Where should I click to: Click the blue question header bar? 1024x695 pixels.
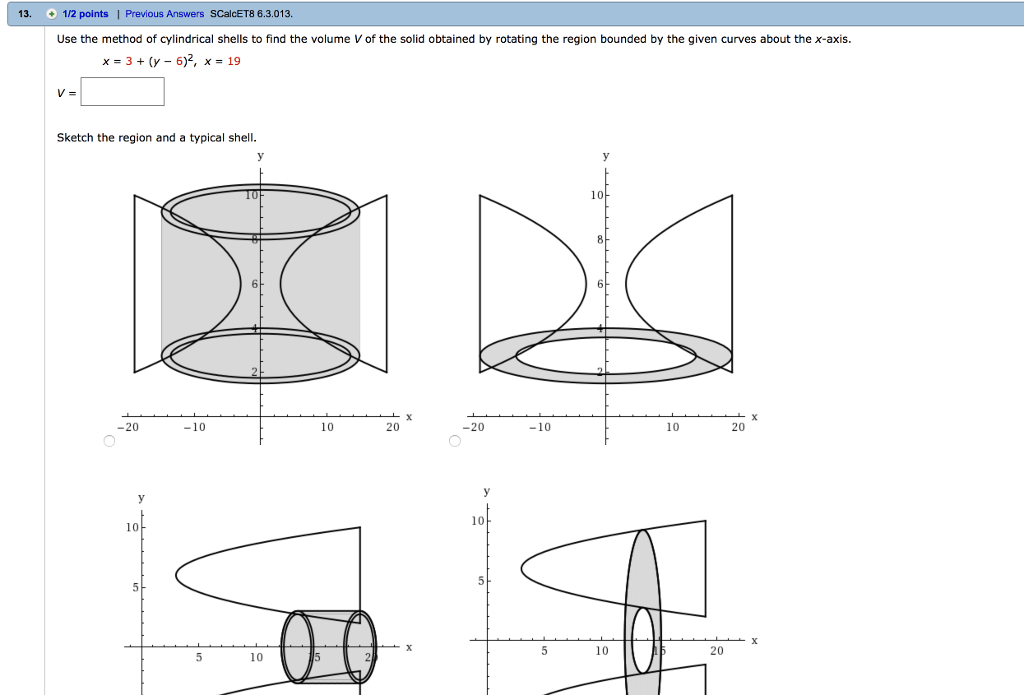point(512,13)
